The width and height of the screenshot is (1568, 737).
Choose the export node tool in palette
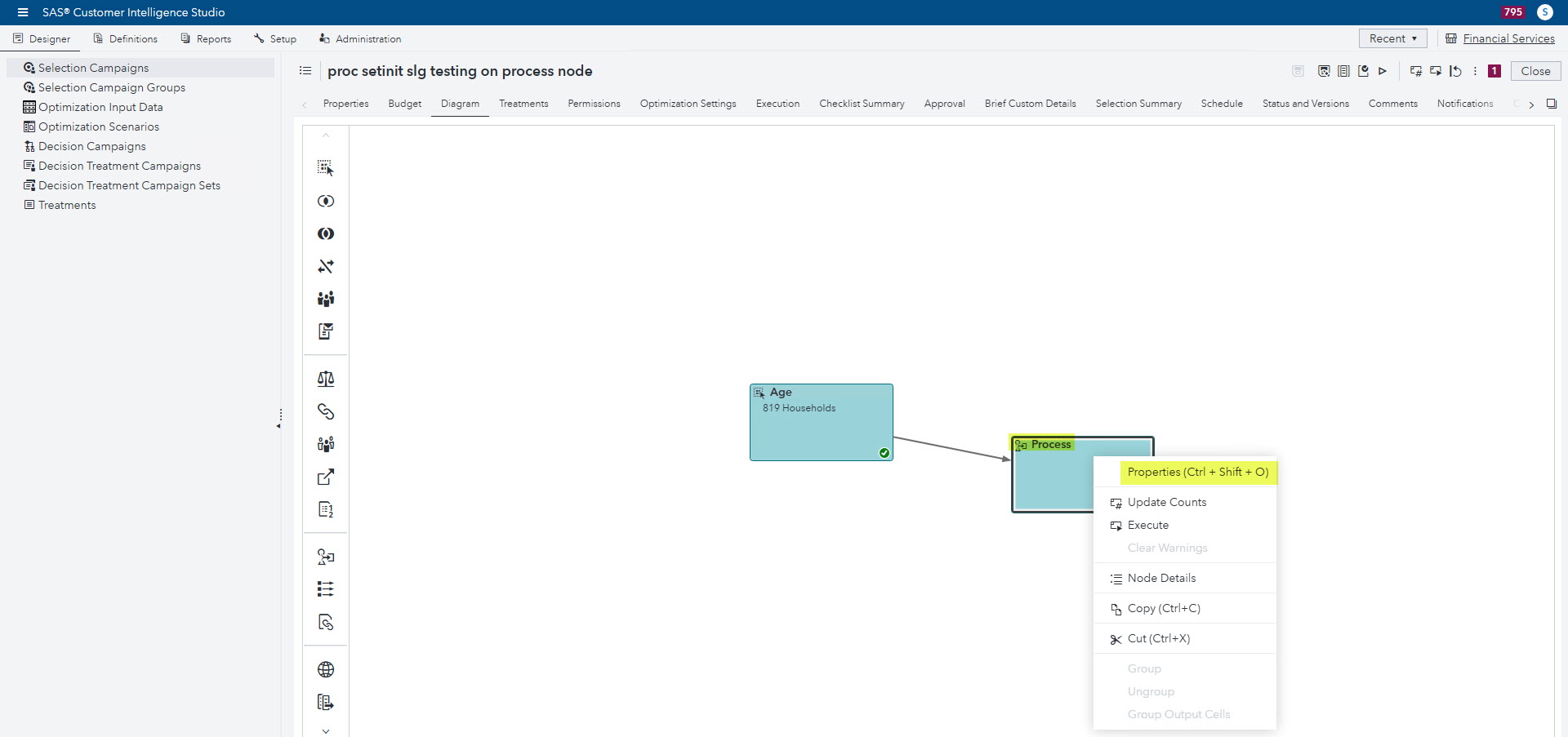coord(325,477)
